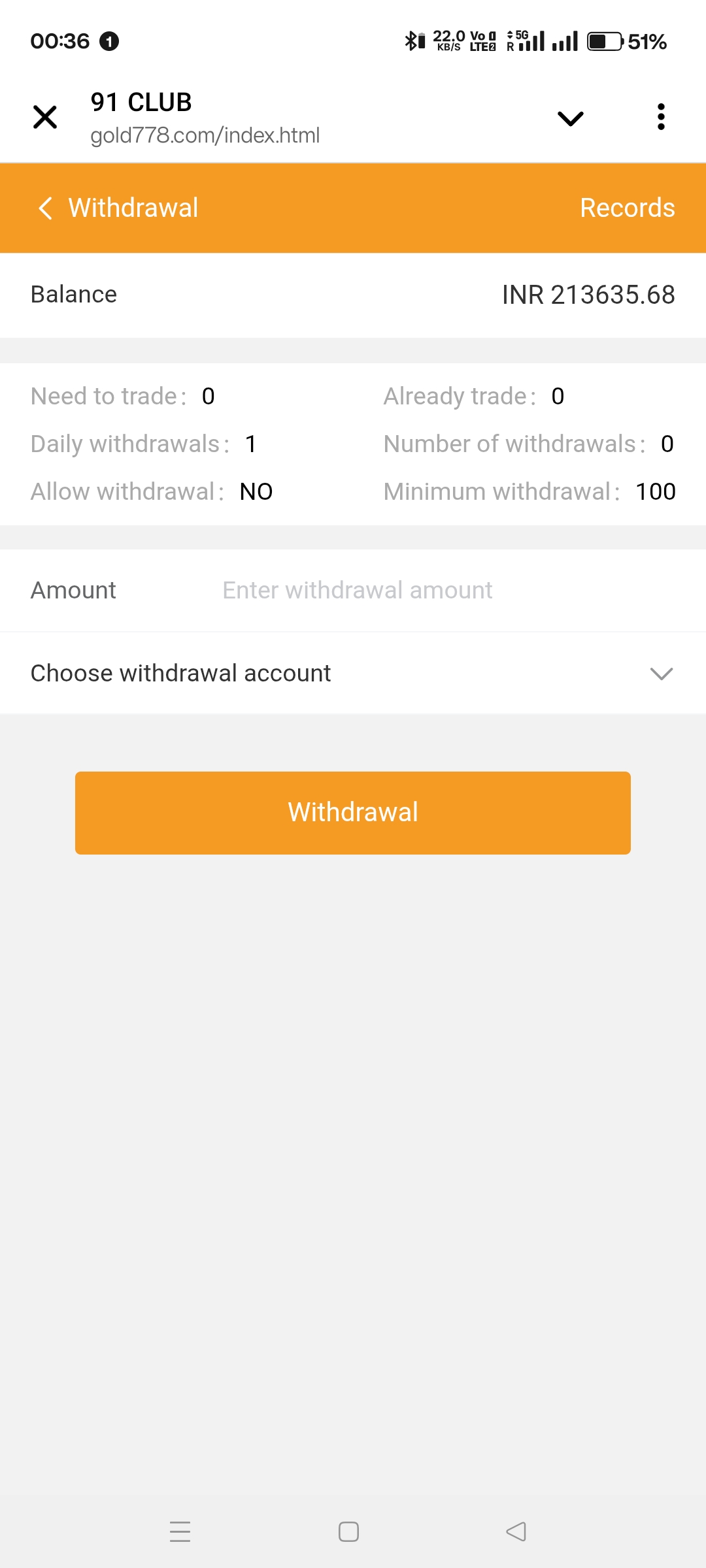
Task: Open withdrawal Records
Action: pyautogui.click(x=627, y=208)
